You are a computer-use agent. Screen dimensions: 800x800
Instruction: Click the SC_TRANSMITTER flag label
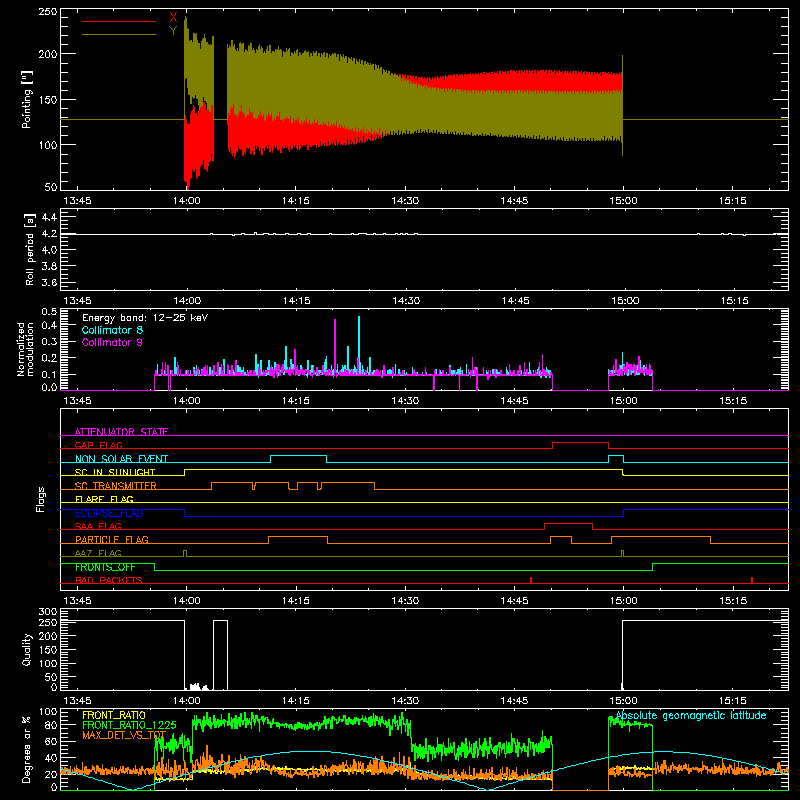click(x=116, y=486)
